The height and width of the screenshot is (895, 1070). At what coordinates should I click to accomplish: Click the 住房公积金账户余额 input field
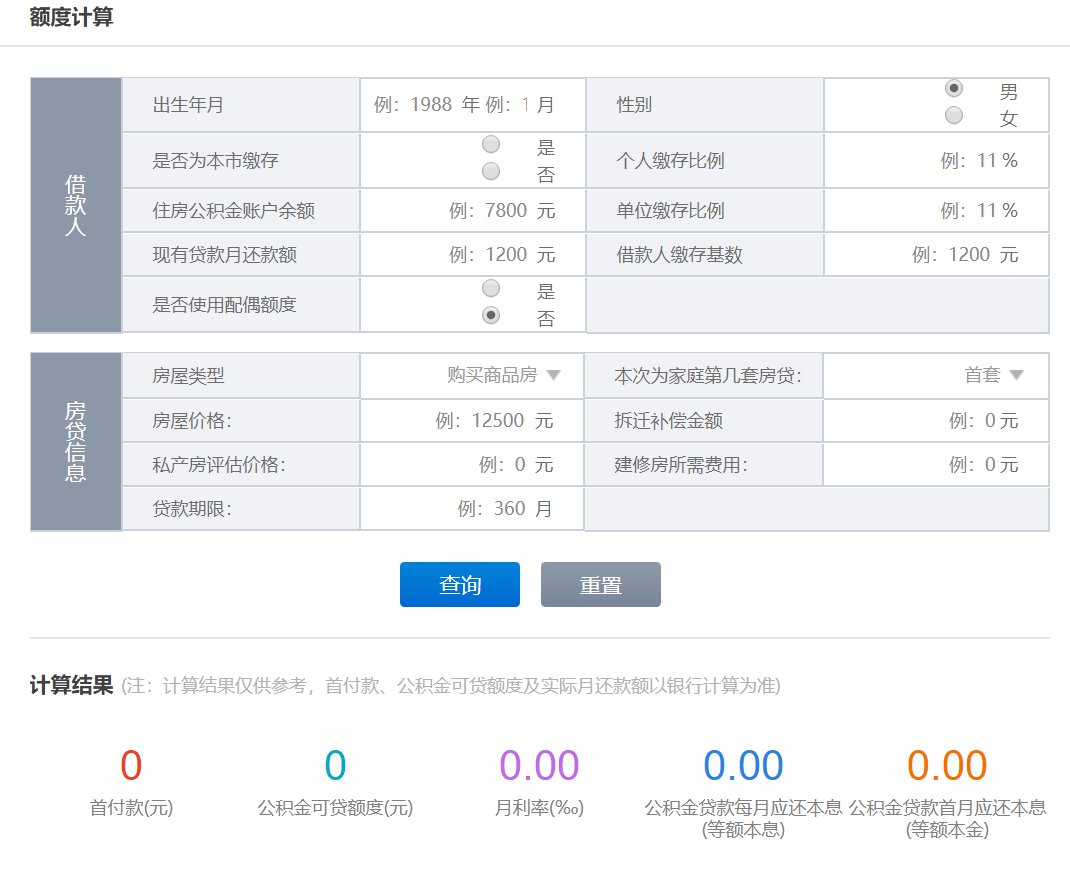[x=489, y=211]
